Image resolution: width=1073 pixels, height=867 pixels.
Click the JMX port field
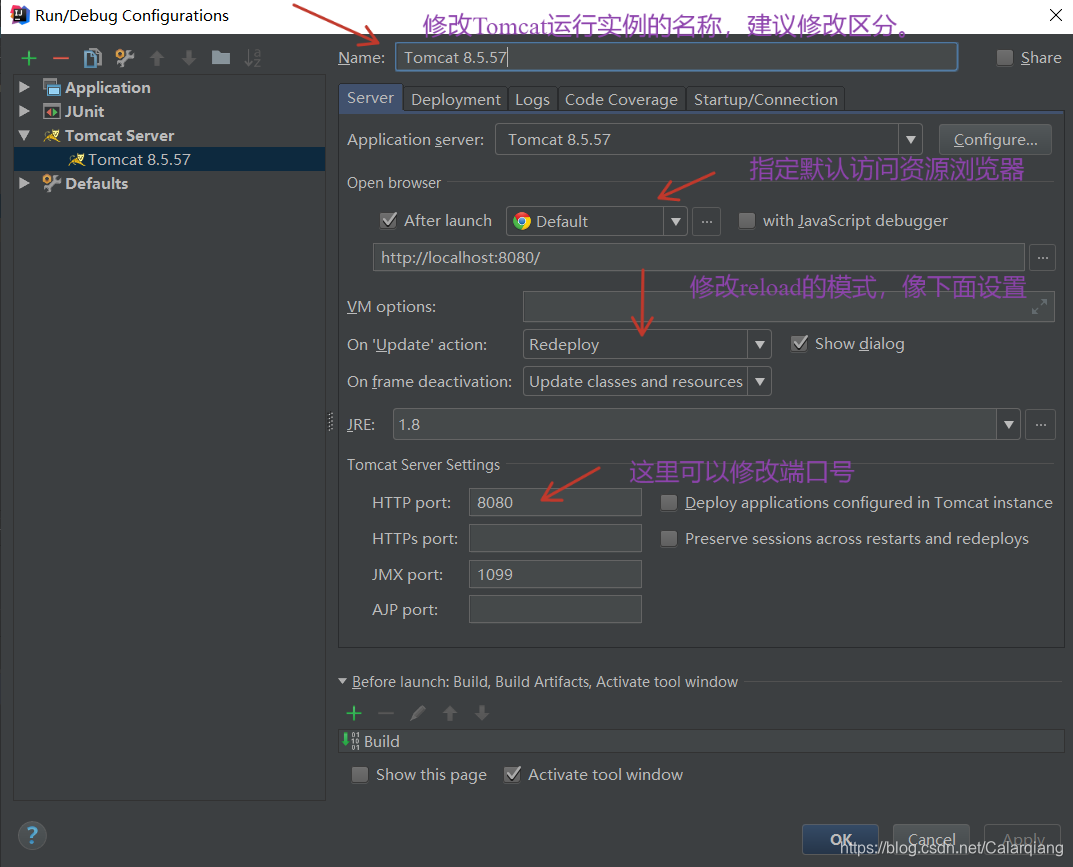click(x=555, y=574)
